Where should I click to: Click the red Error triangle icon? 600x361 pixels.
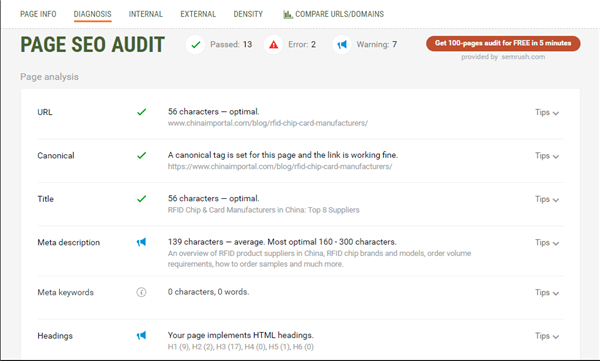pyautogui.click(x=273, y=45)
